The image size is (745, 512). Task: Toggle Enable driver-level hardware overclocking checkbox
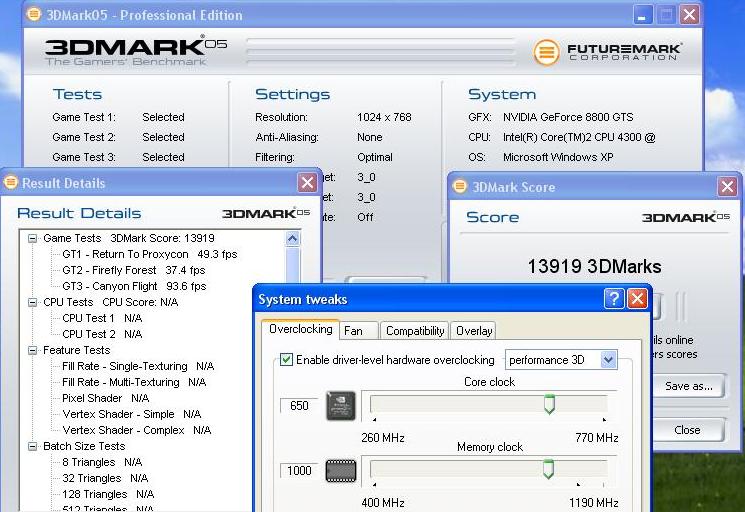click(x=286, y=360)
